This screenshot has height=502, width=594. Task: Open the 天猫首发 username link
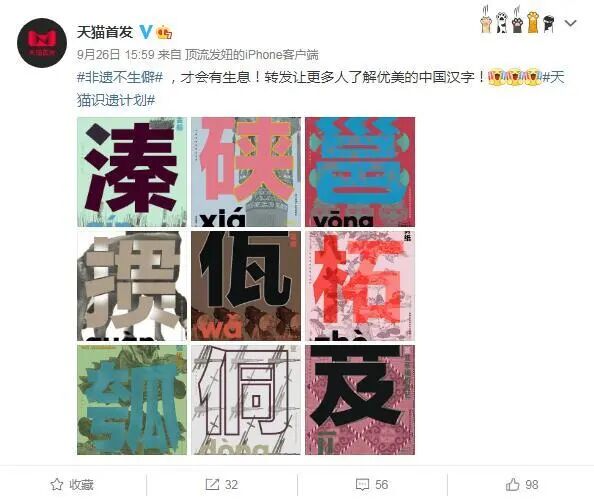click(105, 32)
